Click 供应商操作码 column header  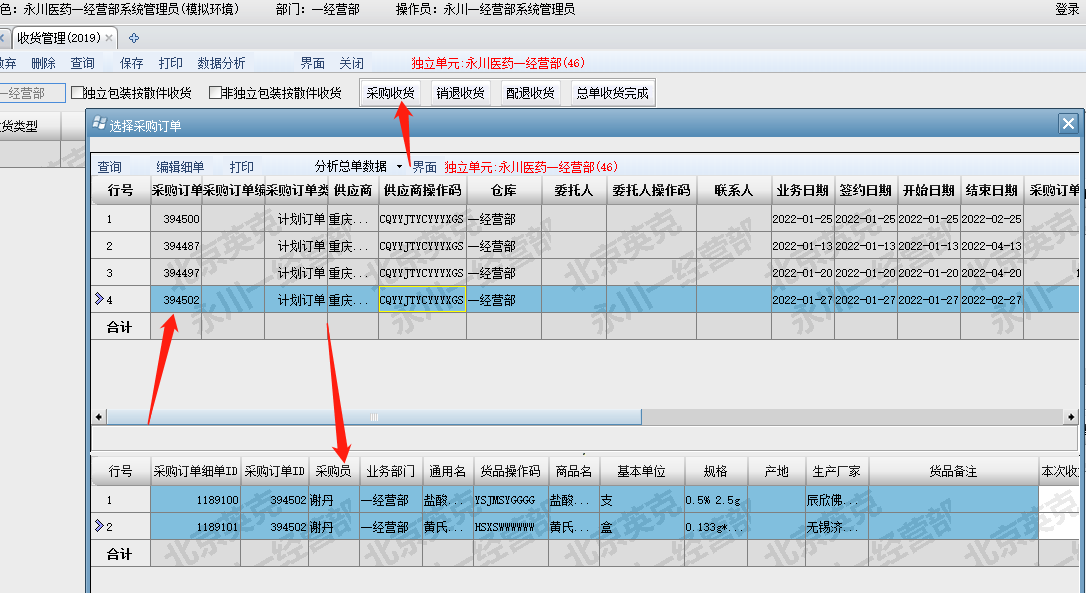tap(422, 190)
